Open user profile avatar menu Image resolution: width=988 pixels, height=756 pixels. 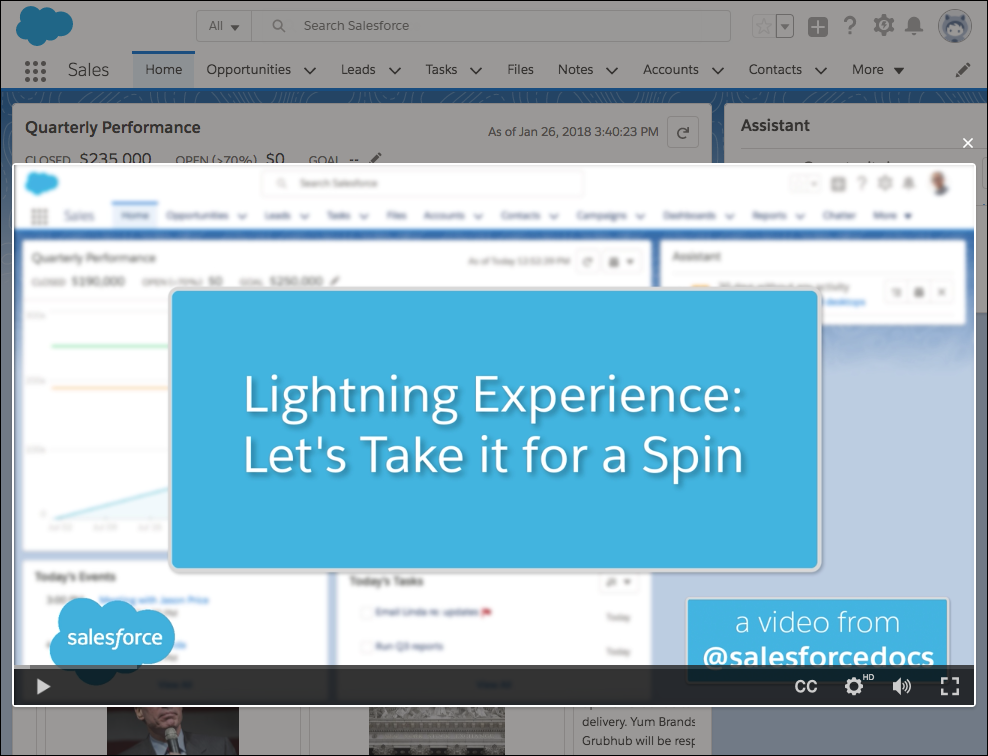click(x=955, y=26)
